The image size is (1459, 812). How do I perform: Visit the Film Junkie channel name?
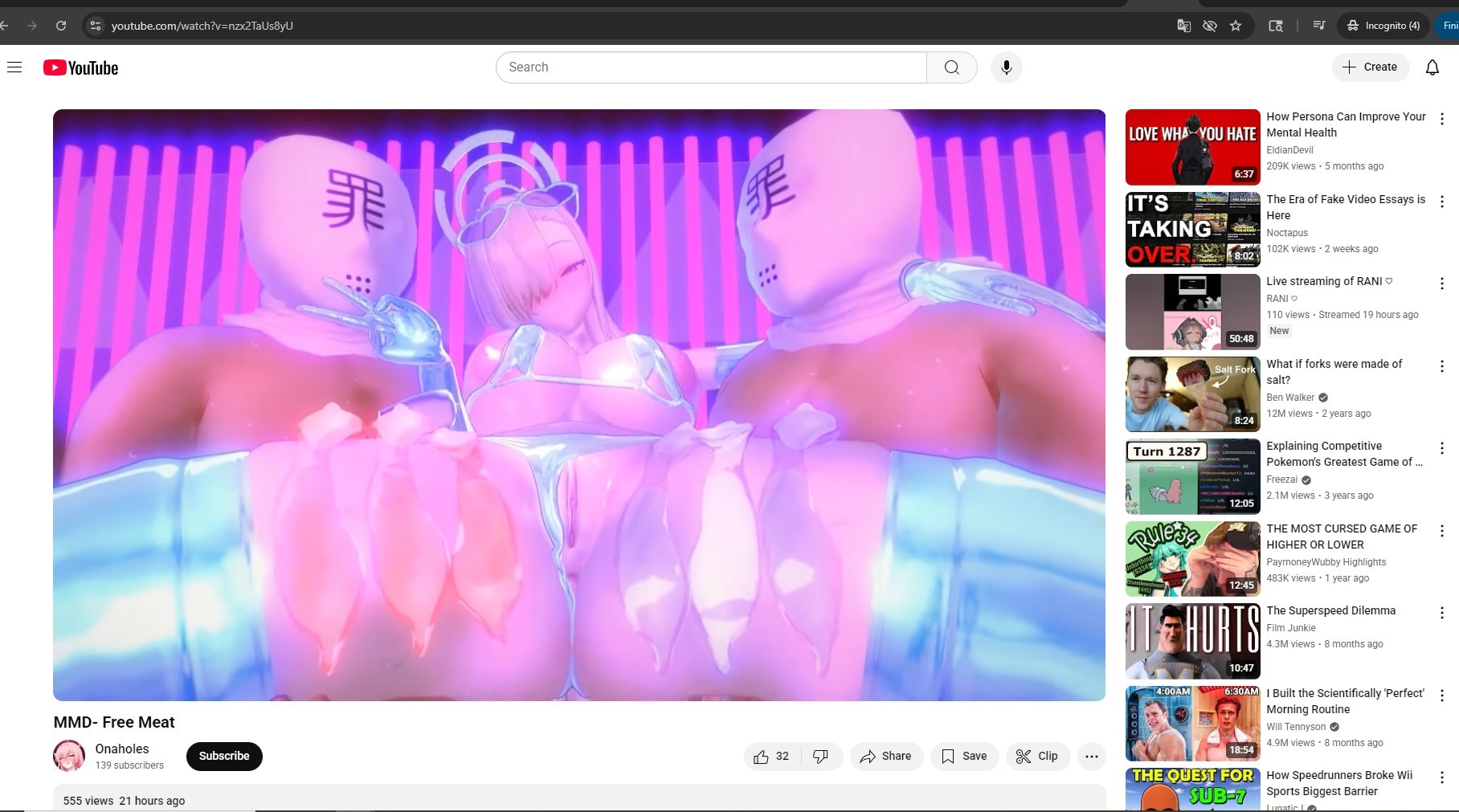click(x=1291, y=628)
